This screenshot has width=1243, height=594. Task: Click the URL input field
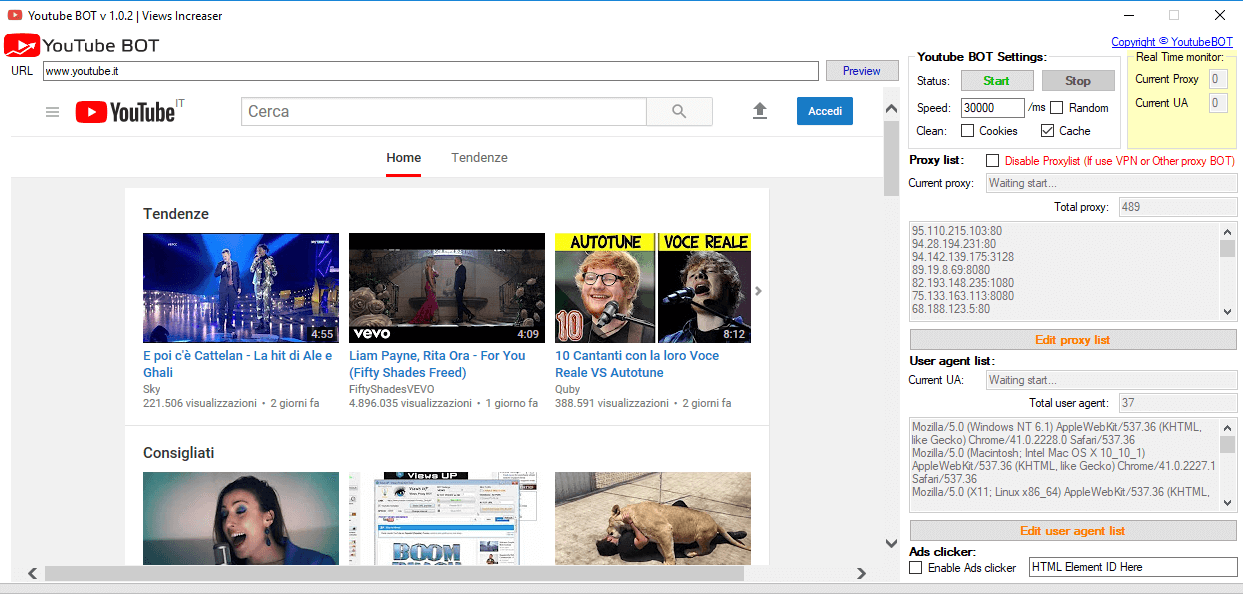[431, 71]
